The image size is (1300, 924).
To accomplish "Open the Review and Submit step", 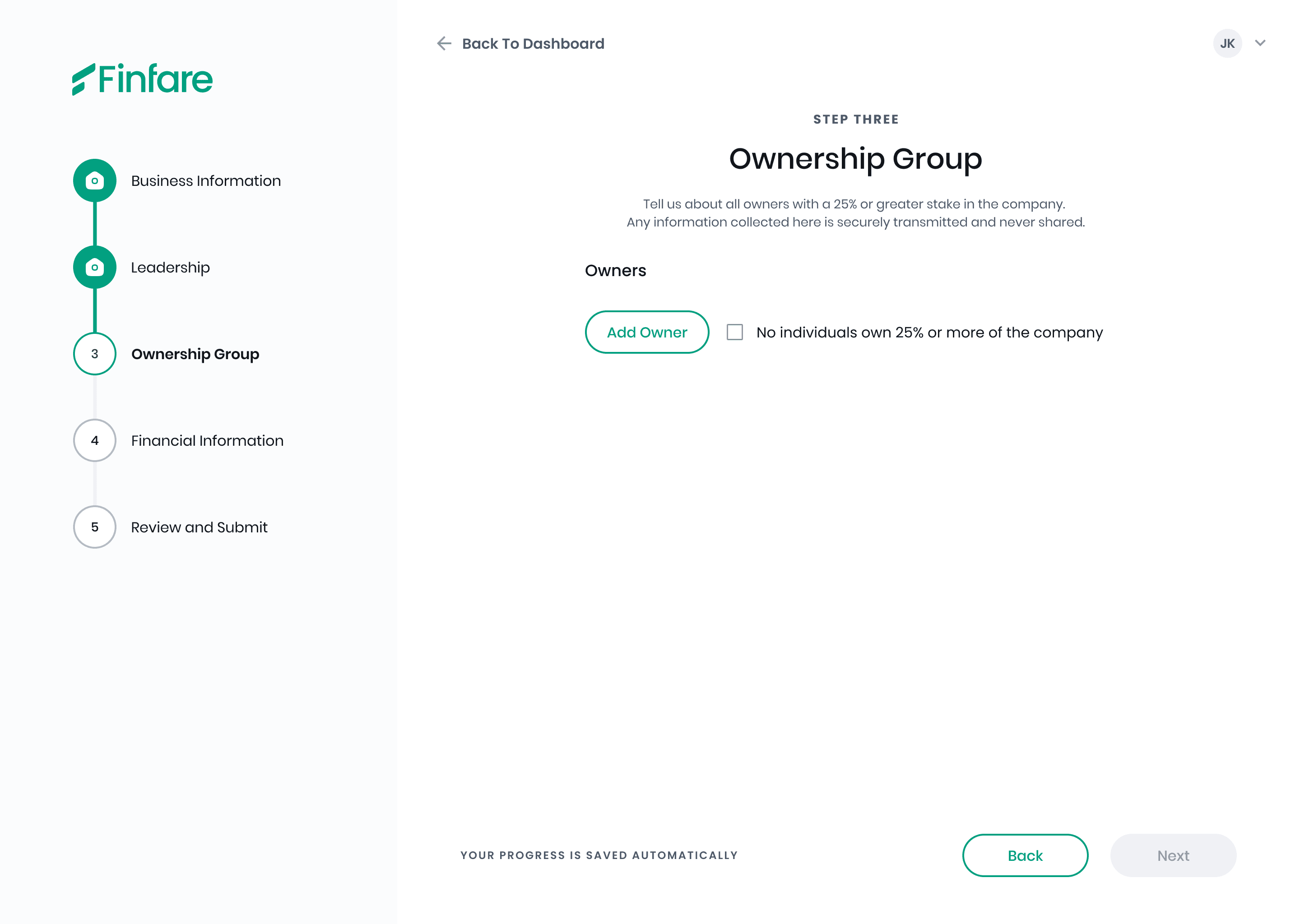I will pos(199,527).
